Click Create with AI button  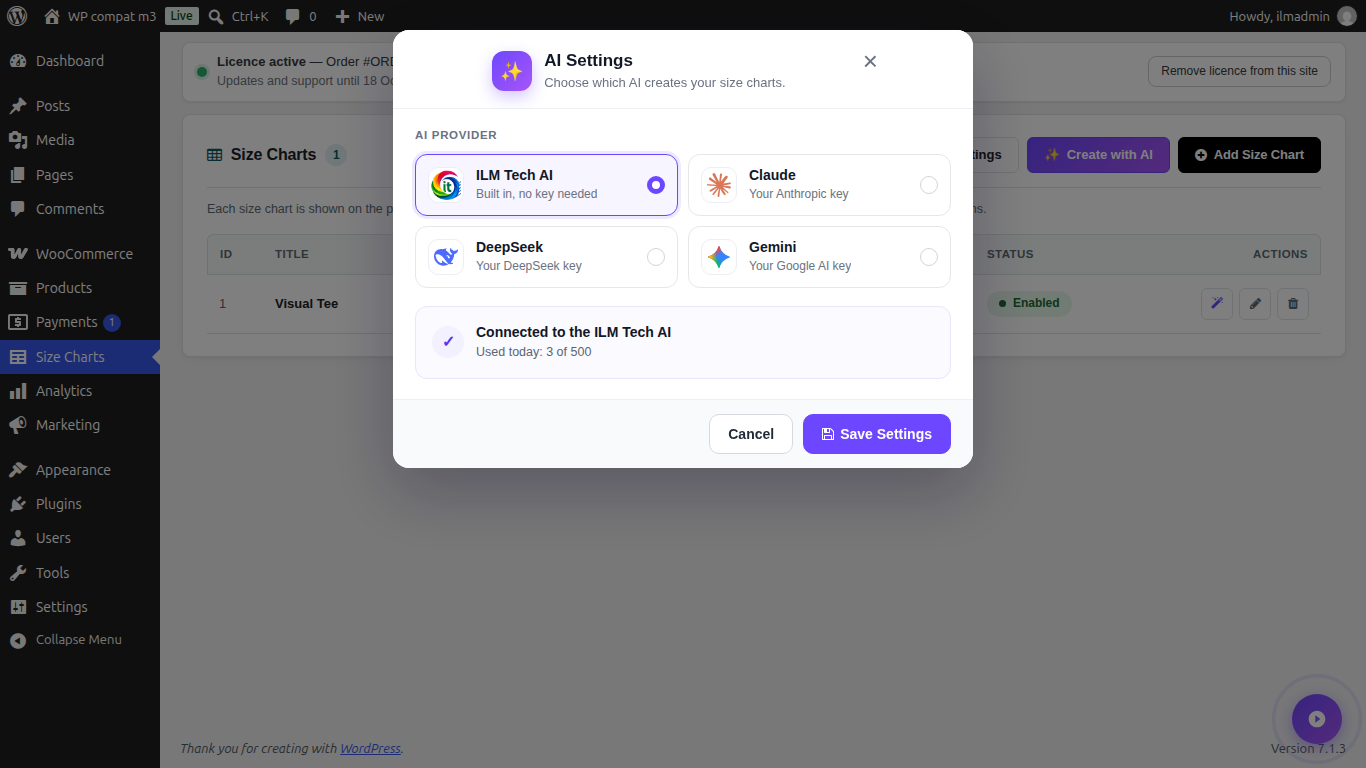(1098, 155)
